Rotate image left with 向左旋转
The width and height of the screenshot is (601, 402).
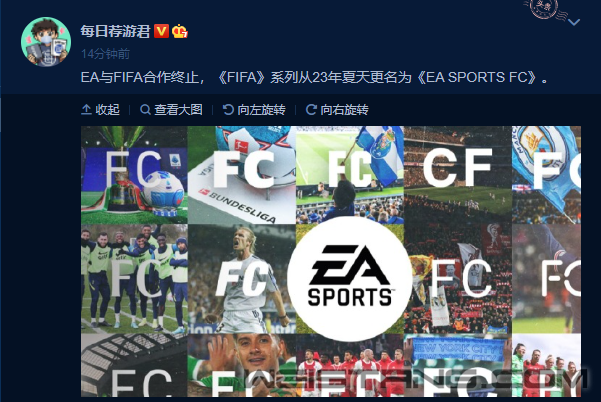coord(254,110)
